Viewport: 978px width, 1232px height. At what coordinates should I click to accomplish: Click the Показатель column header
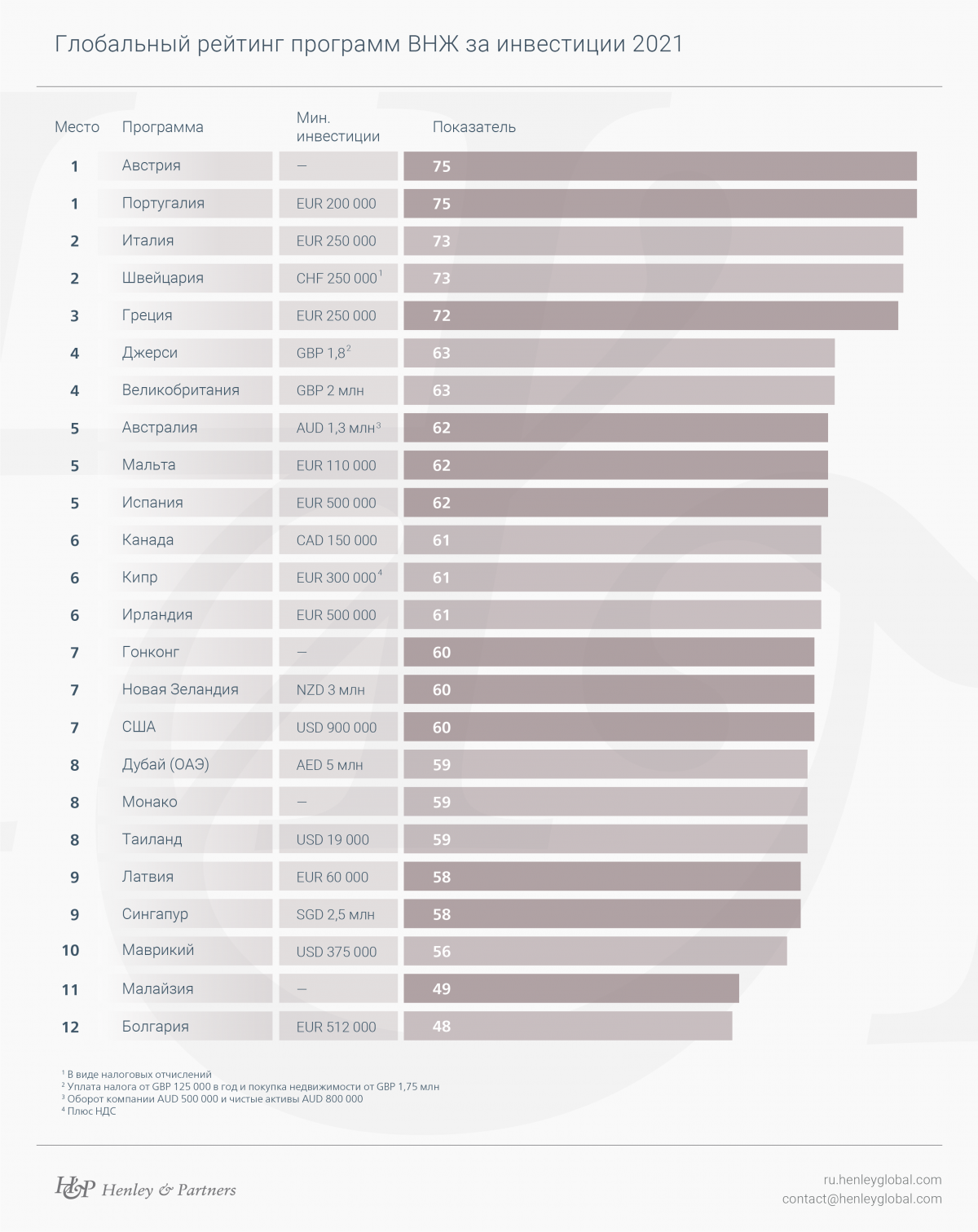coord(474,127)
